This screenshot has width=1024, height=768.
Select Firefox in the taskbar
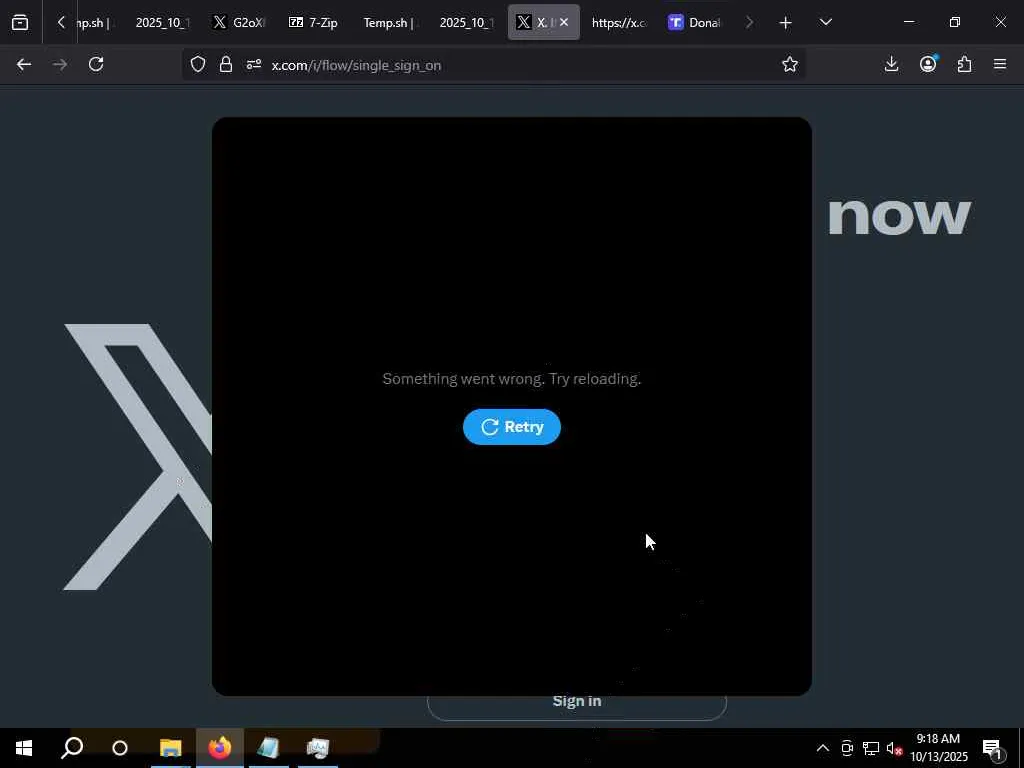tap(220, 748)
